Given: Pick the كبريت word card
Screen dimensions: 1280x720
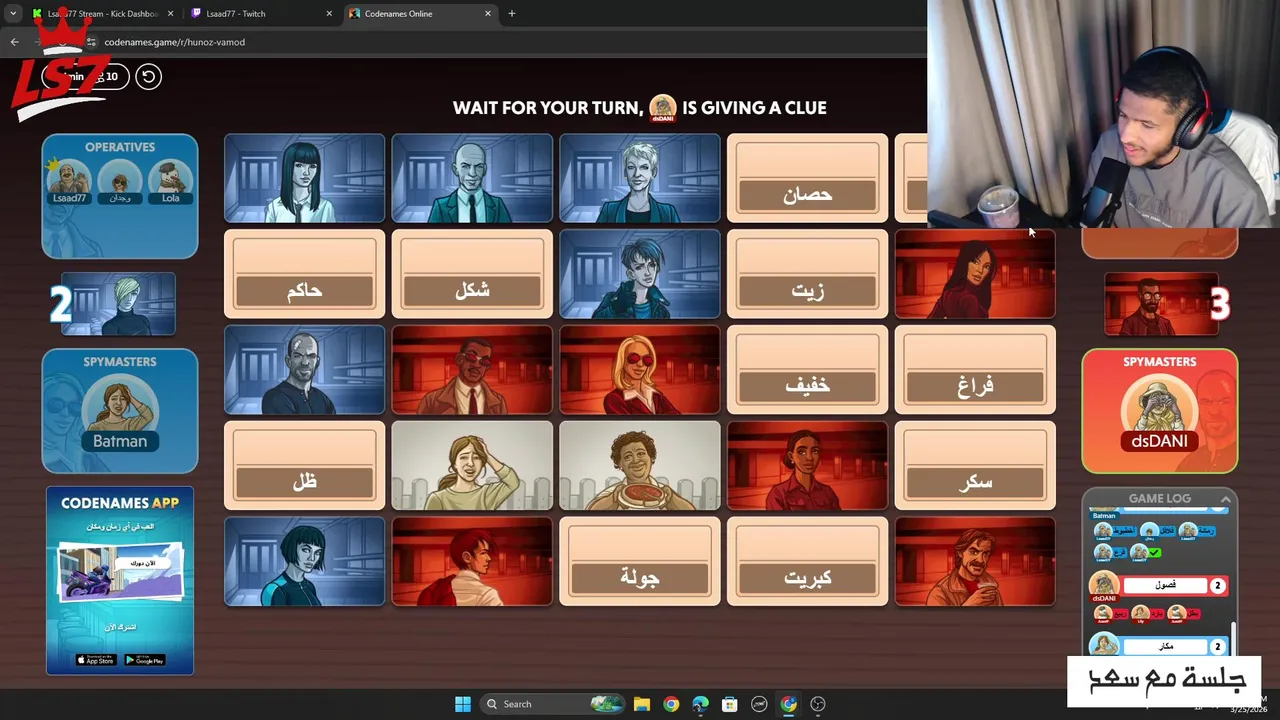Looking at the screenshot, I should coord(807,562).
